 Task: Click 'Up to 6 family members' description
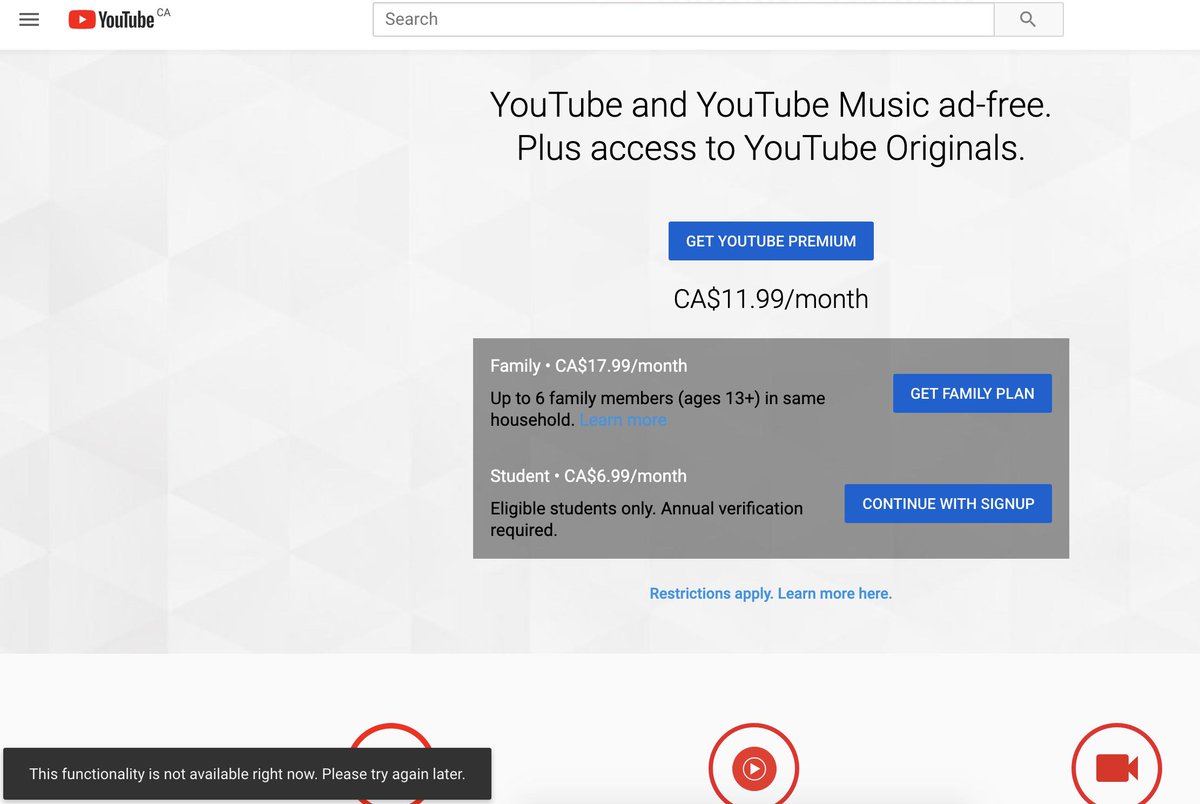pos(658,409)
